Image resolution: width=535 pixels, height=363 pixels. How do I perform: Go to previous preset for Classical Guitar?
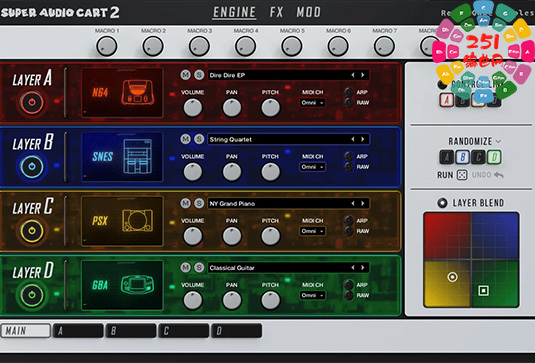[353, 268]
